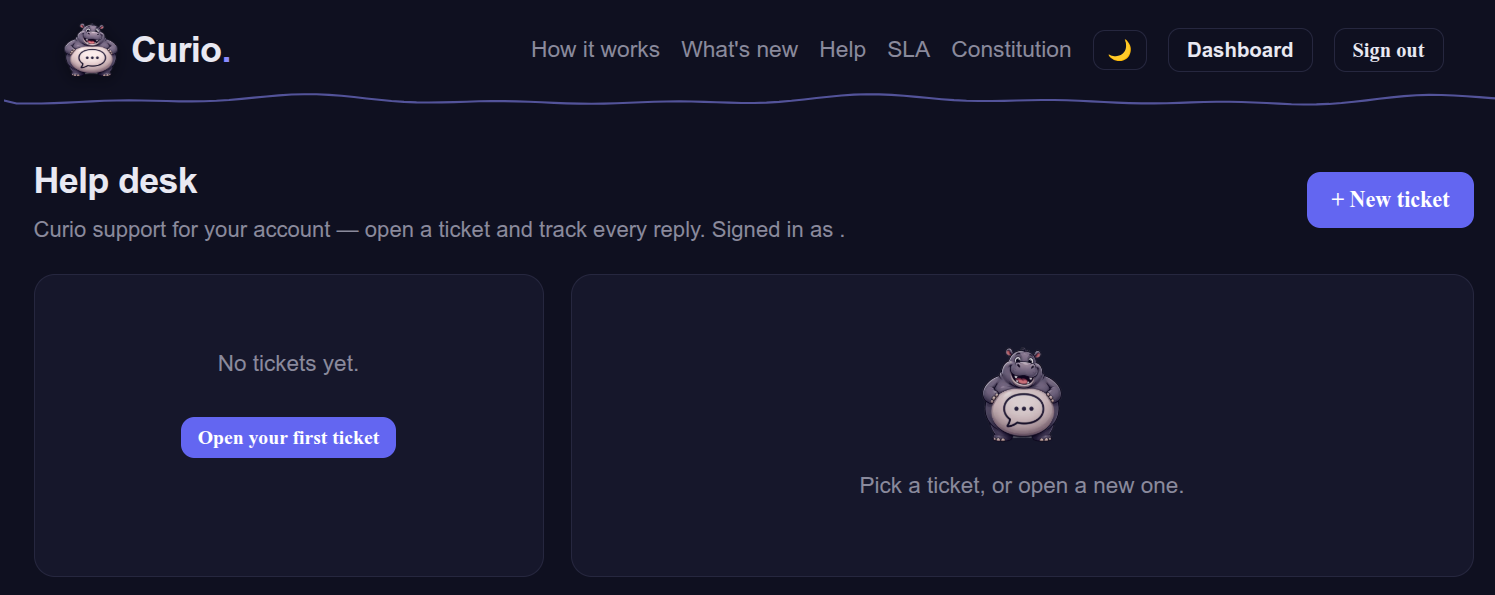The height and width of the screenshot is (595, 1495).
Task: Open the How it works page
Action: point(595,50)
